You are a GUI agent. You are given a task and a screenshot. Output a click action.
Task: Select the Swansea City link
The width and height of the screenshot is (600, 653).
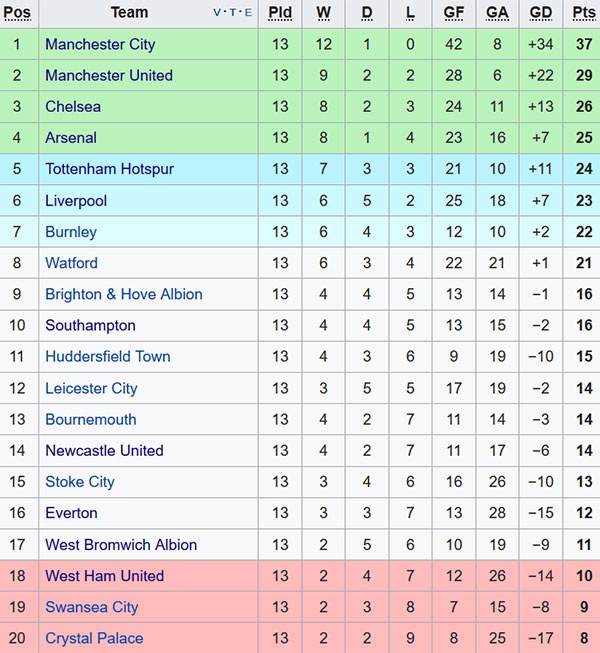91,607
